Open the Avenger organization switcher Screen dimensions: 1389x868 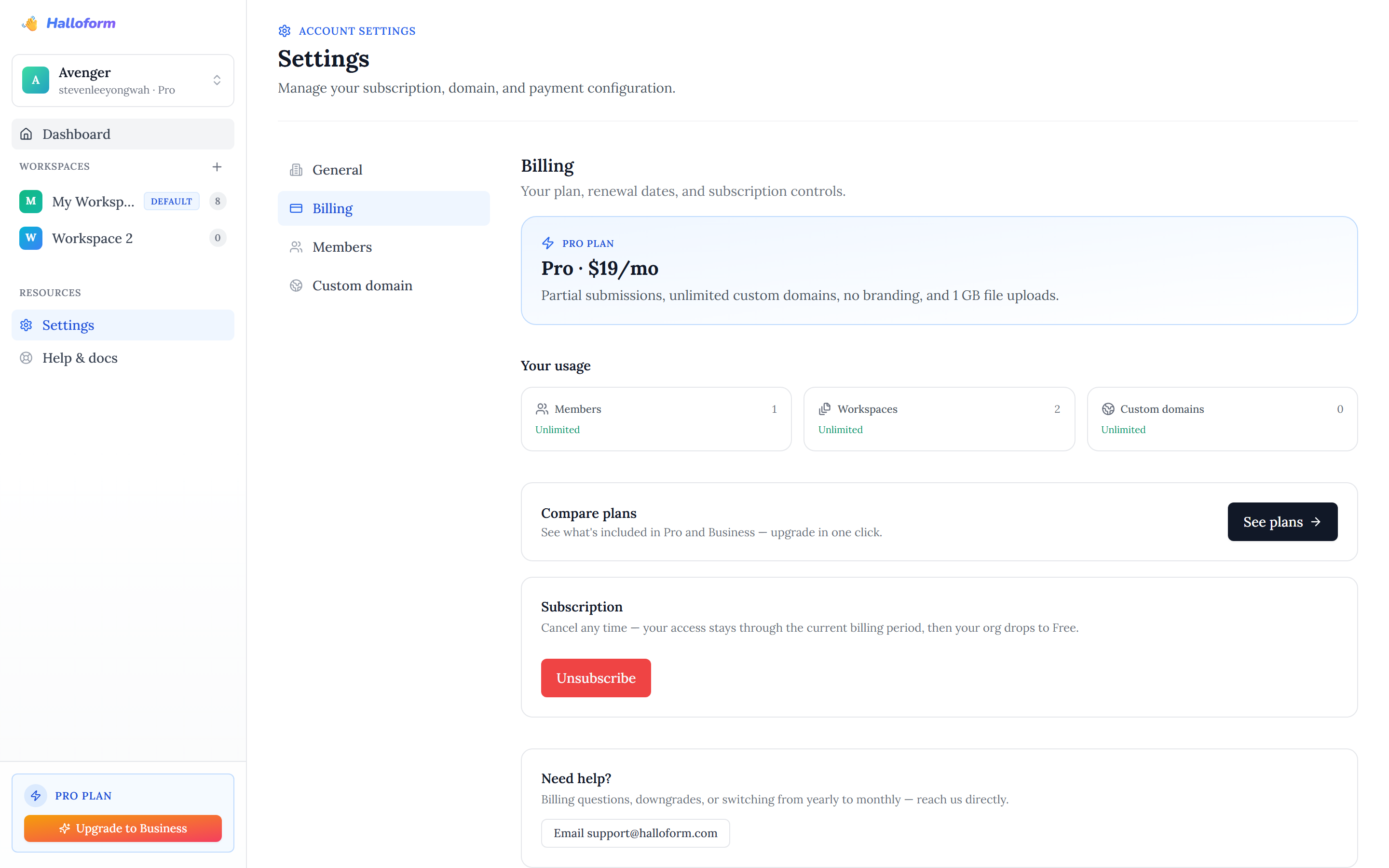point(123,81)
